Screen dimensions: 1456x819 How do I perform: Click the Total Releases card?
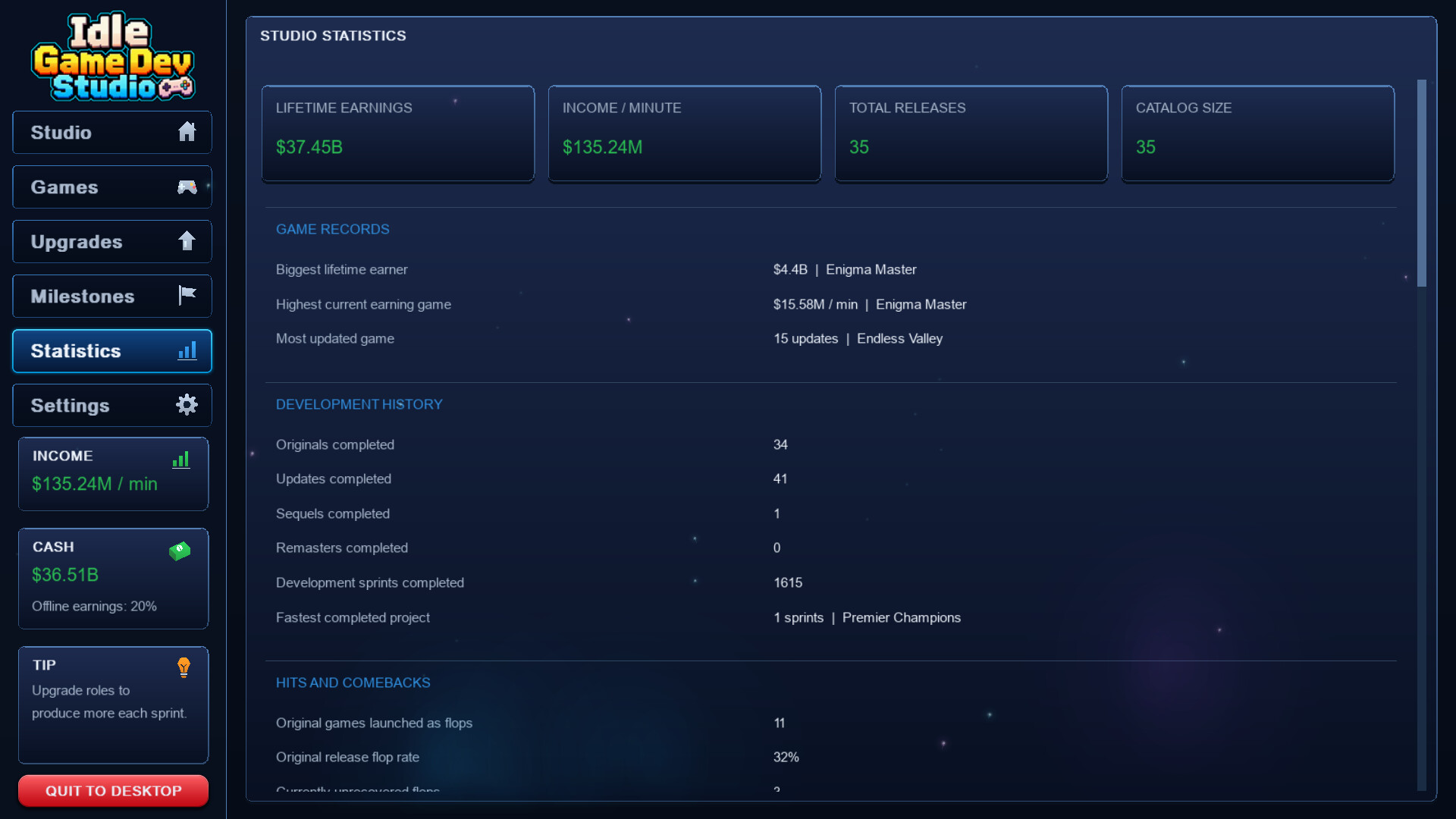coord(971,133)
